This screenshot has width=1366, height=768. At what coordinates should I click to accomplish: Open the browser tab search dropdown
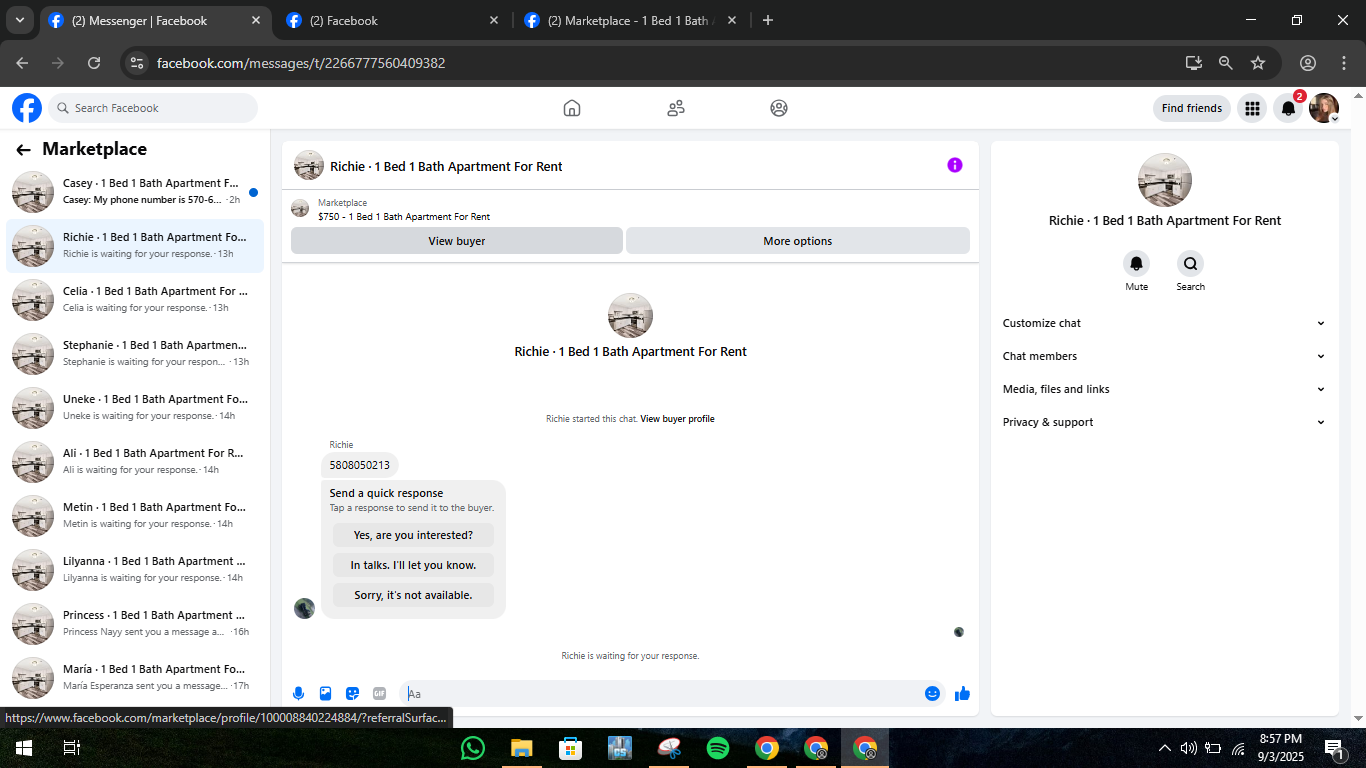click(20, 20)
